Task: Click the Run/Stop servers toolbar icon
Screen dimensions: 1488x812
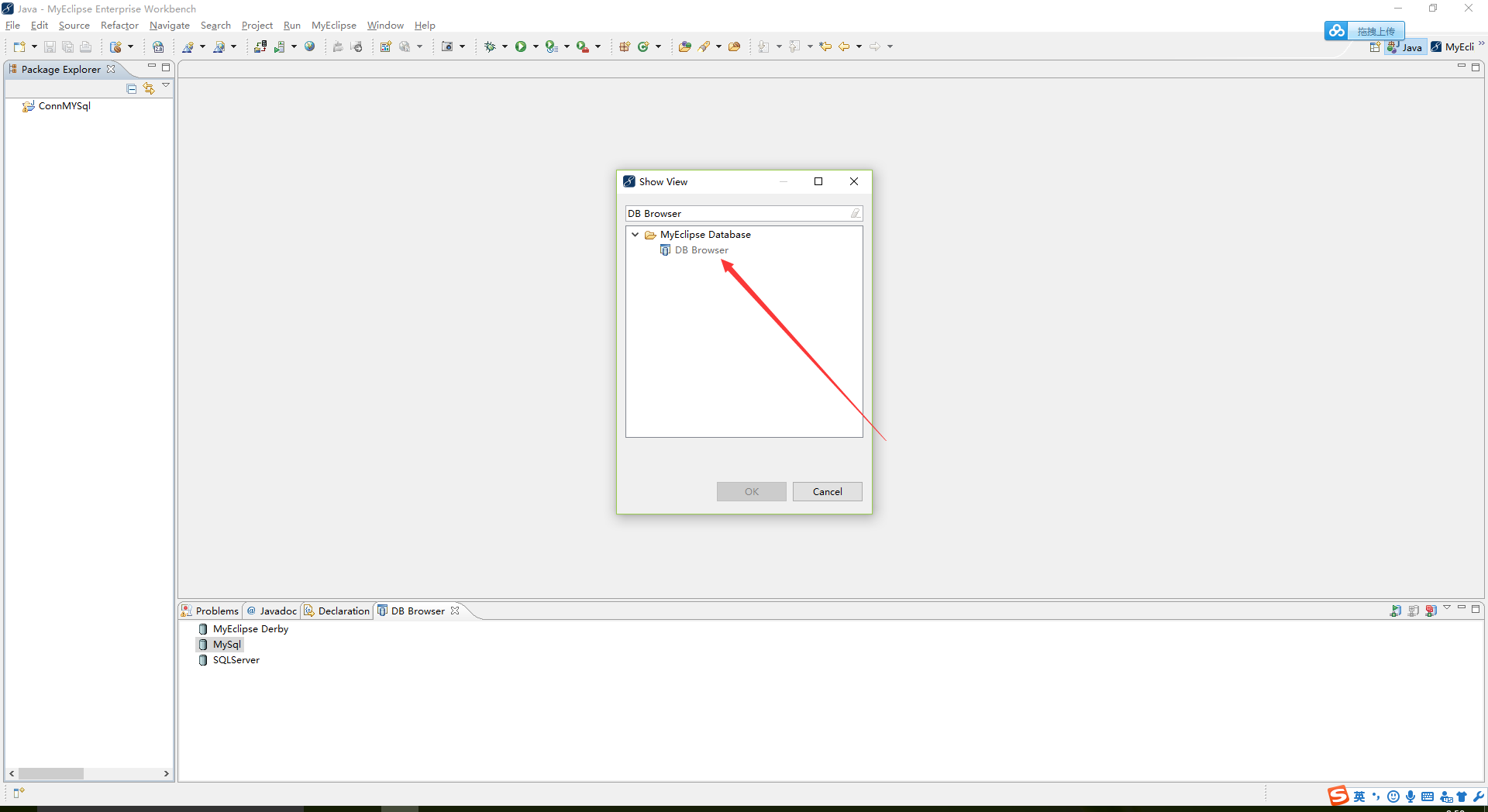Action: pyautogui.click(x=279, y=46)
